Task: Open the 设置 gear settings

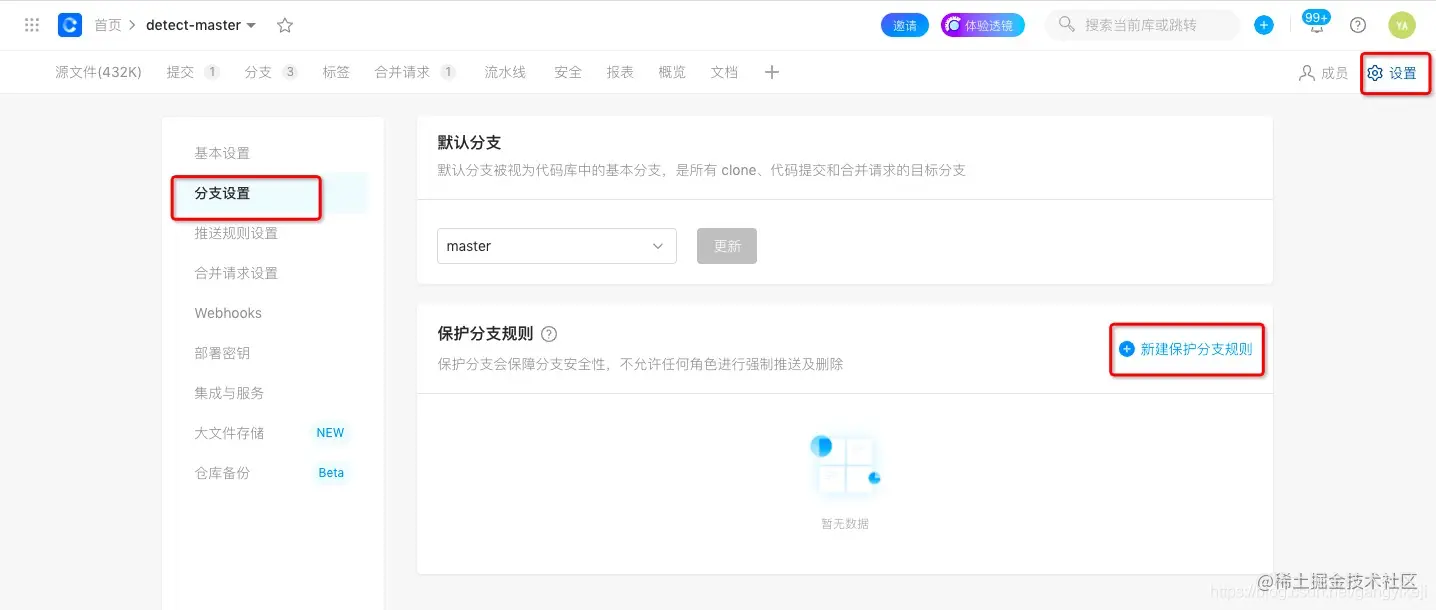Action: click(x=1394, y=72)
